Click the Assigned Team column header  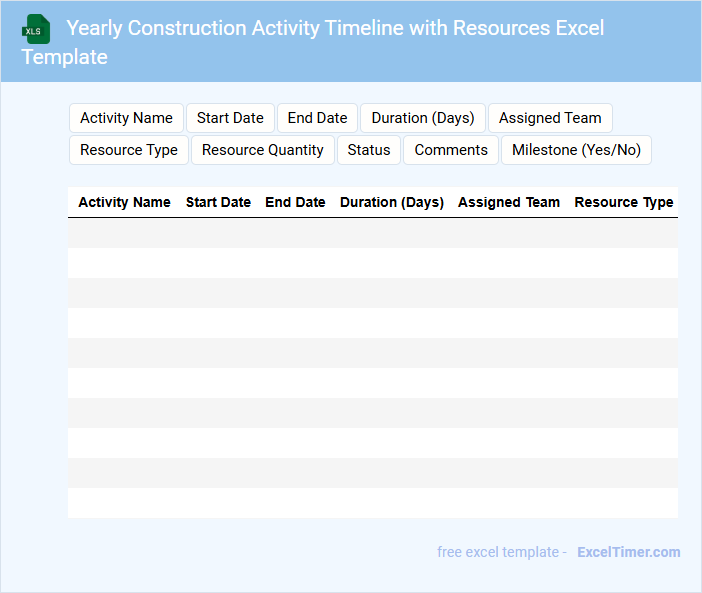509,202
